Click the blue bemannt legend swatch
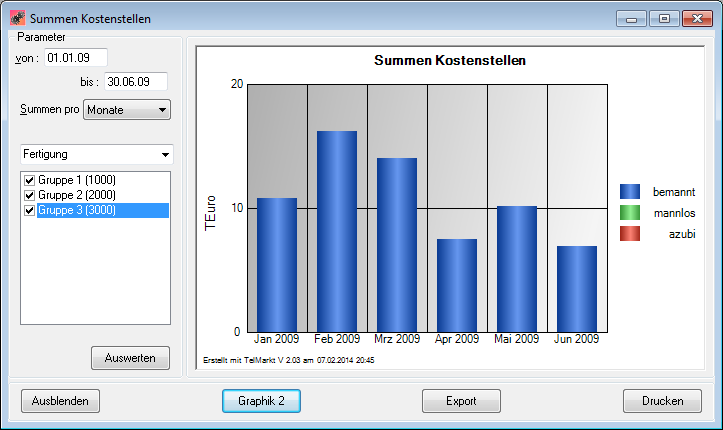The height and width of the screenshot is (430, 723). [x=629, y=191]
